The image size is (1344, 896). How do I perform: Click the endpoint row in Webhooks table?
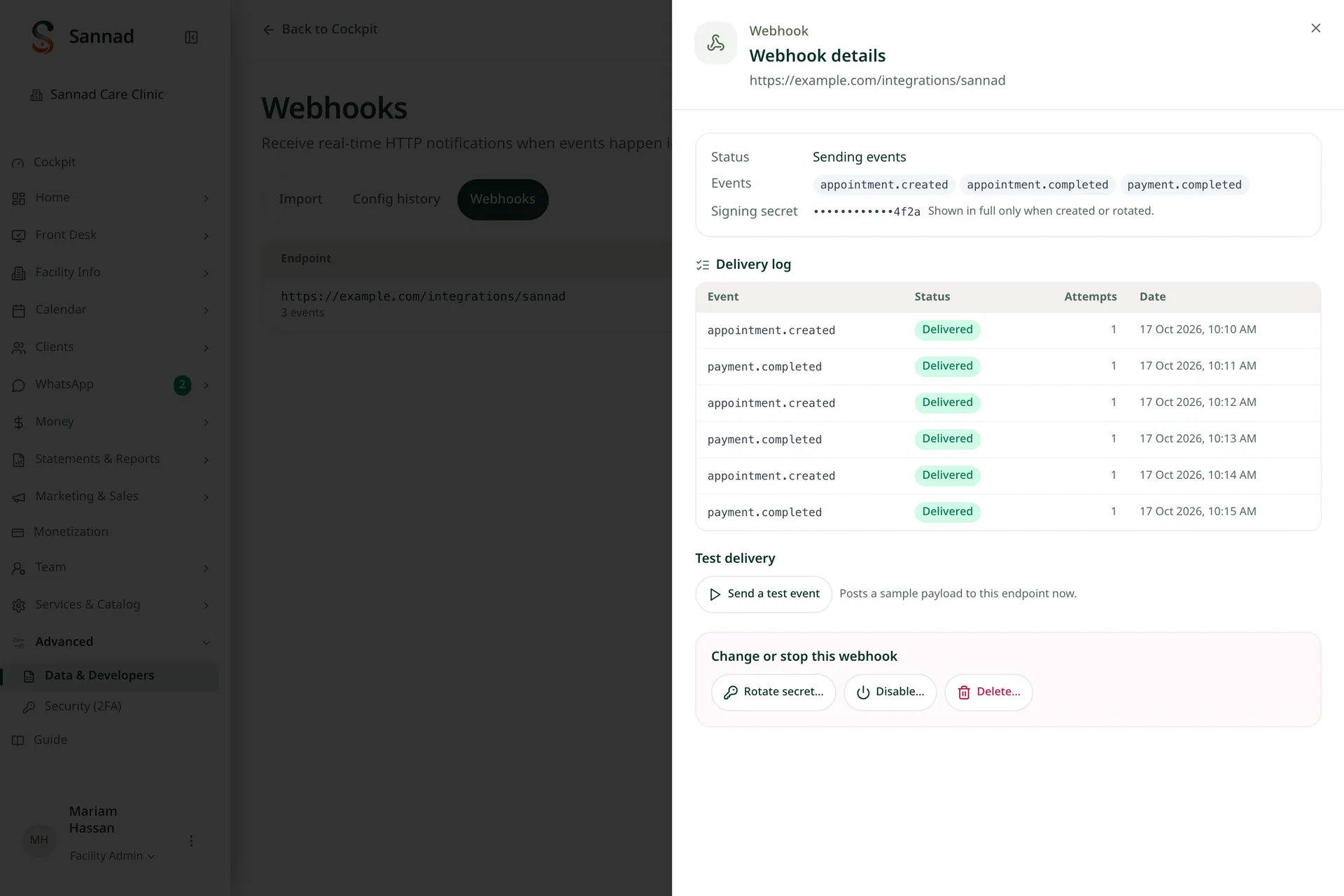(x=467, y=304)
